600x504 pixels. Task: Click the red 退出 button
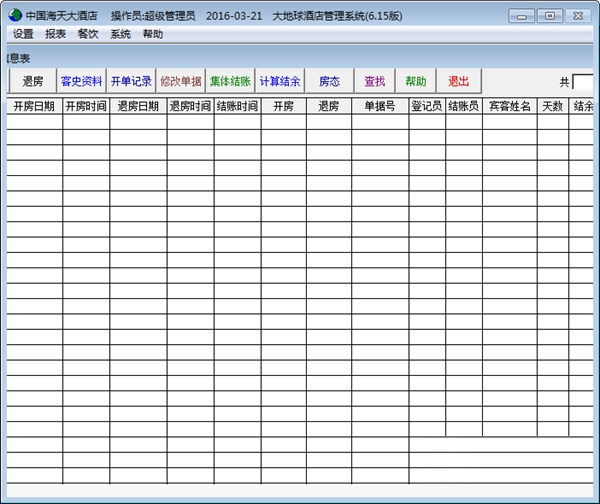point(459,81)
